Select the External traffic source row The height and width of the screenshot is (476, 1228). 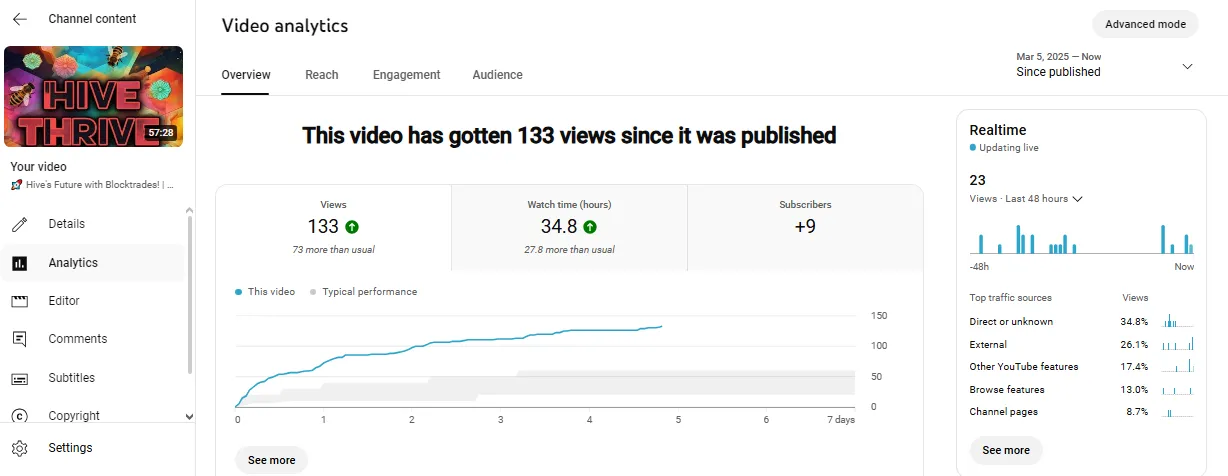pos(1082,345)
